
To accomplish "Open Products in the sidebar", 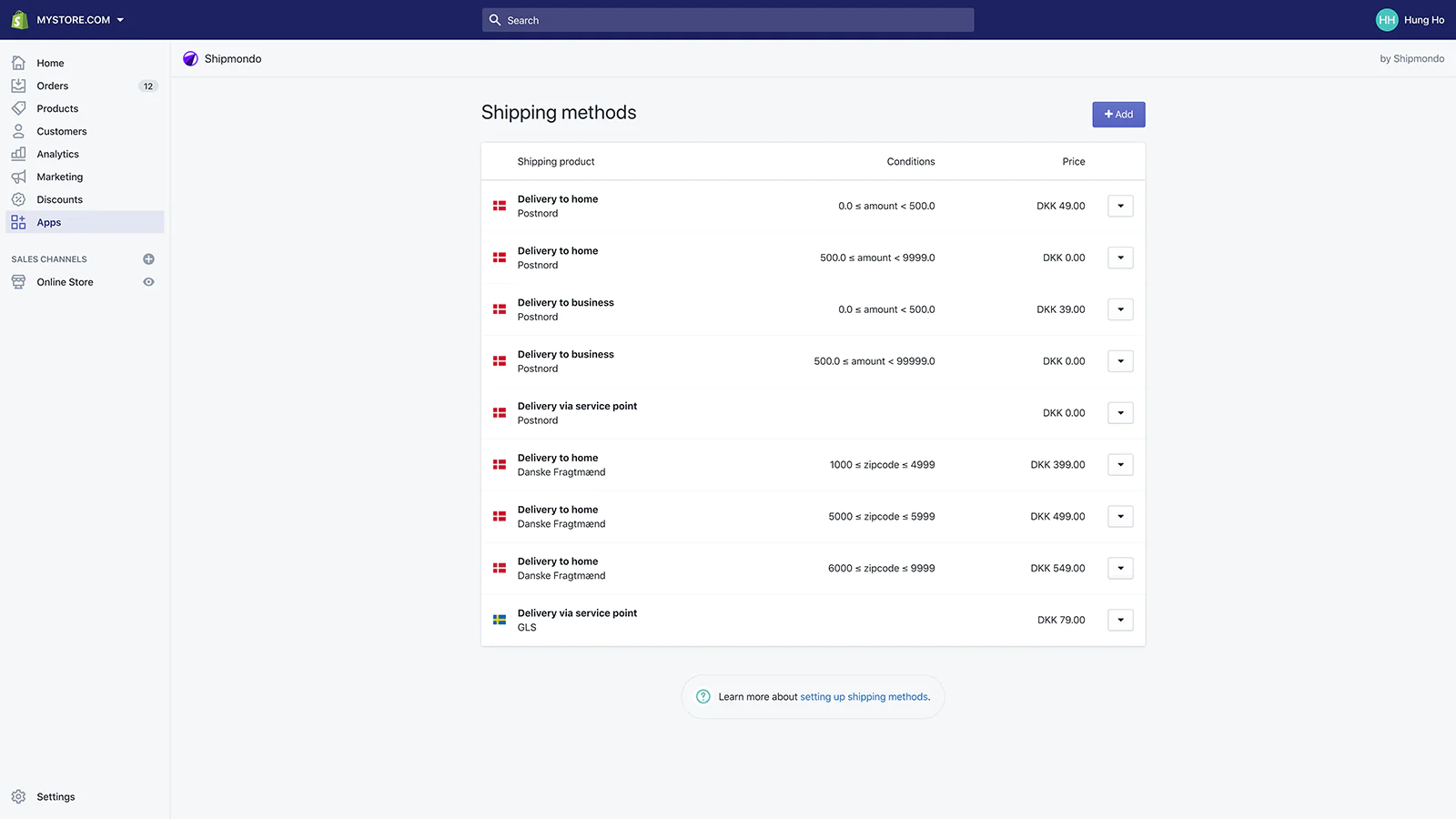I will point(57,108).
